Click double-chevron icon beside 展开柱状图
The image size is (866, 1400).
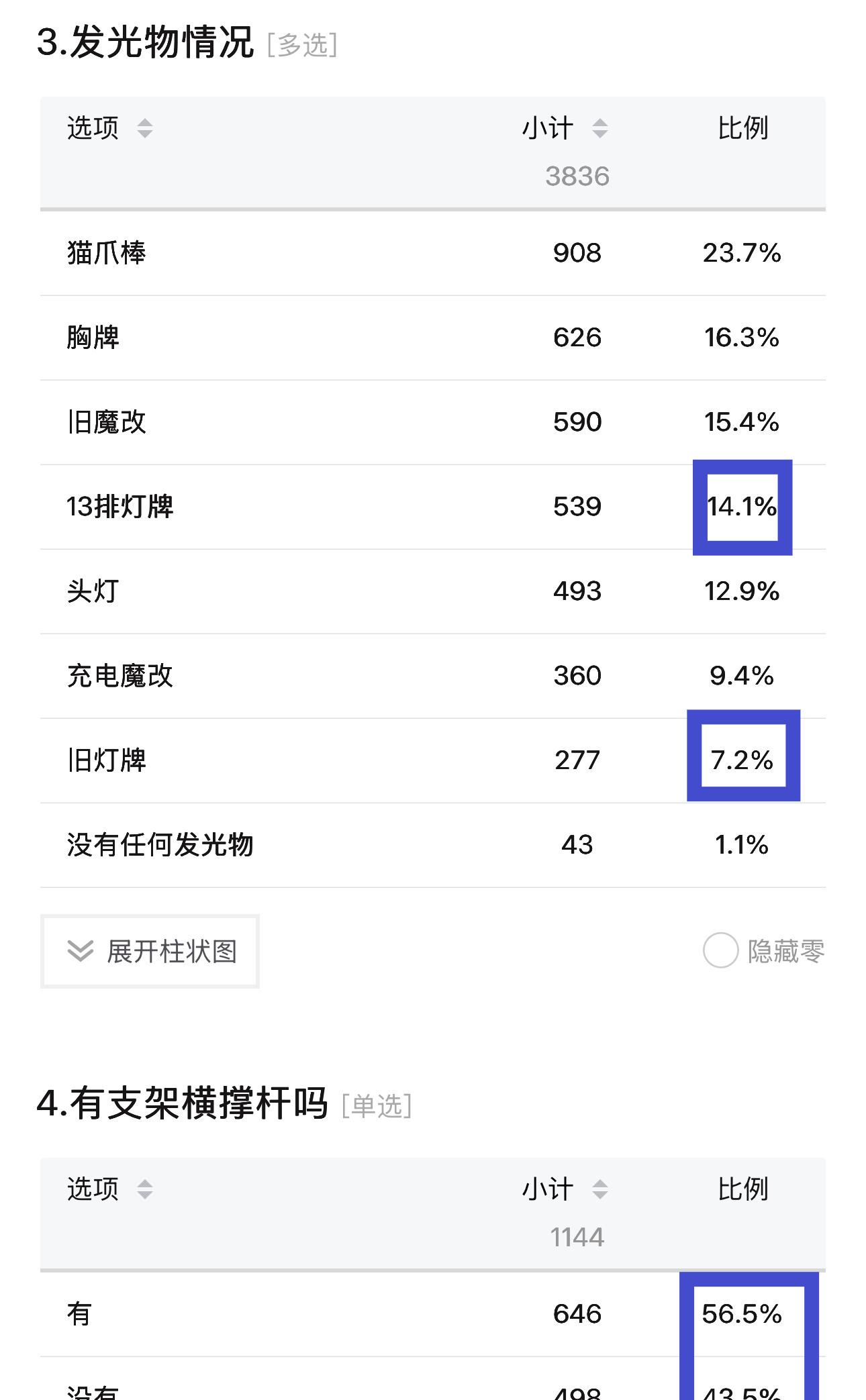(x=81, y=951)
